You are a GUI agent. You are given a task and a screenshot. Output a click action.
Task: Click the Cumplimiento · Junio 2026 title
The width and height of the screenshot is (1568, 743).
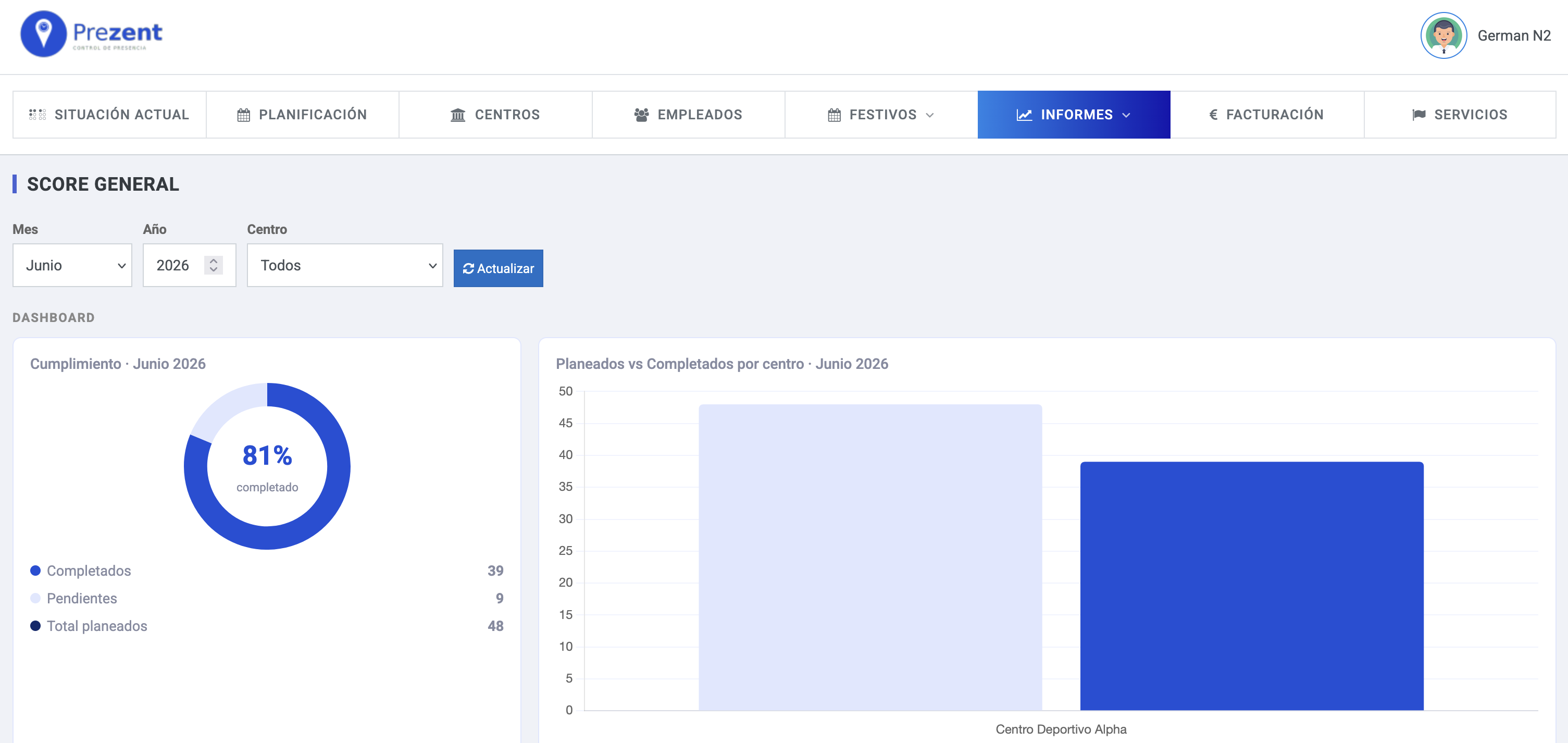(x=118, y=364)
